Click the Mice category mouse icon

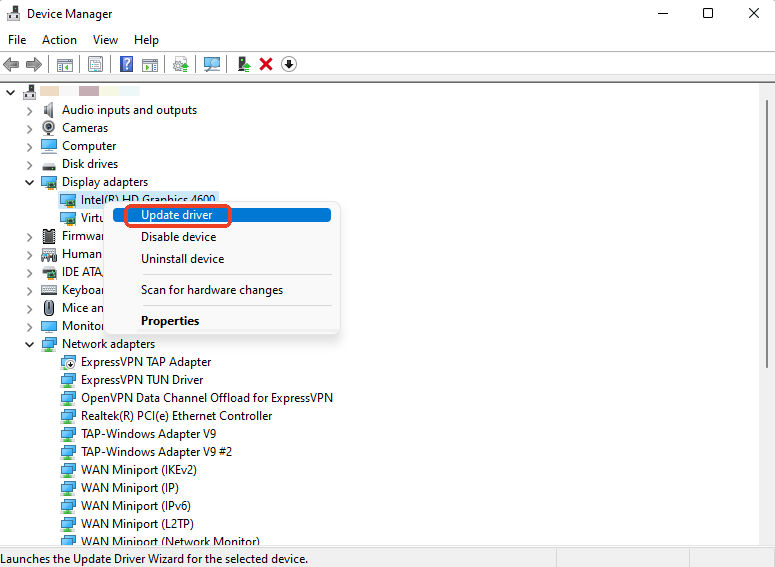(49, 308)
